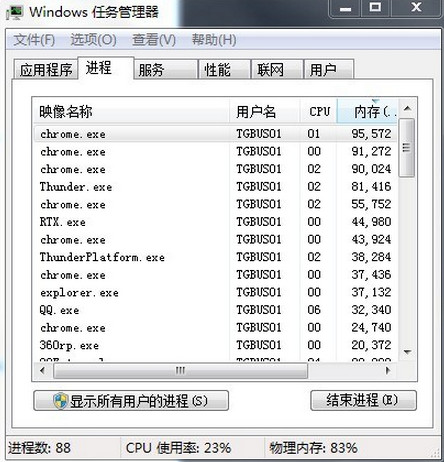444x462 pixels.
Task: Click the scroll right arrow of process list
Action: [x=388, y=370]
